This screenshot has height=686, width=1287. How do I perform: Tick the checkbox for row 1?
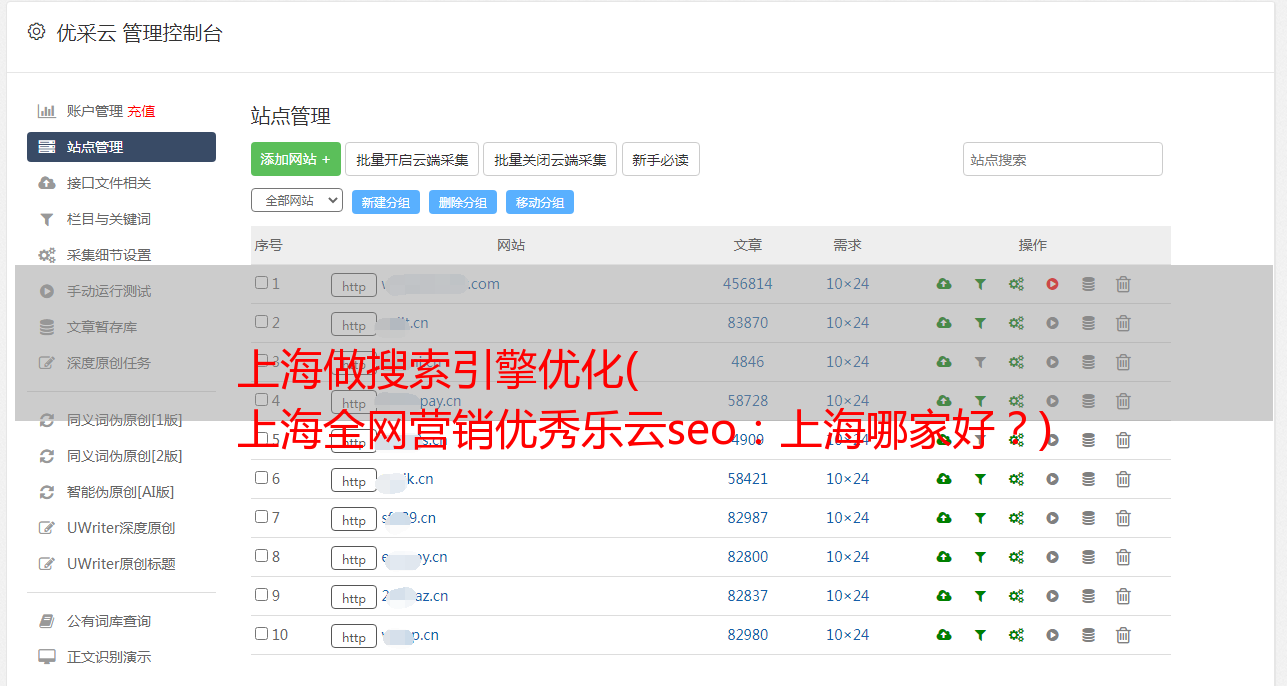coord(261,283)
